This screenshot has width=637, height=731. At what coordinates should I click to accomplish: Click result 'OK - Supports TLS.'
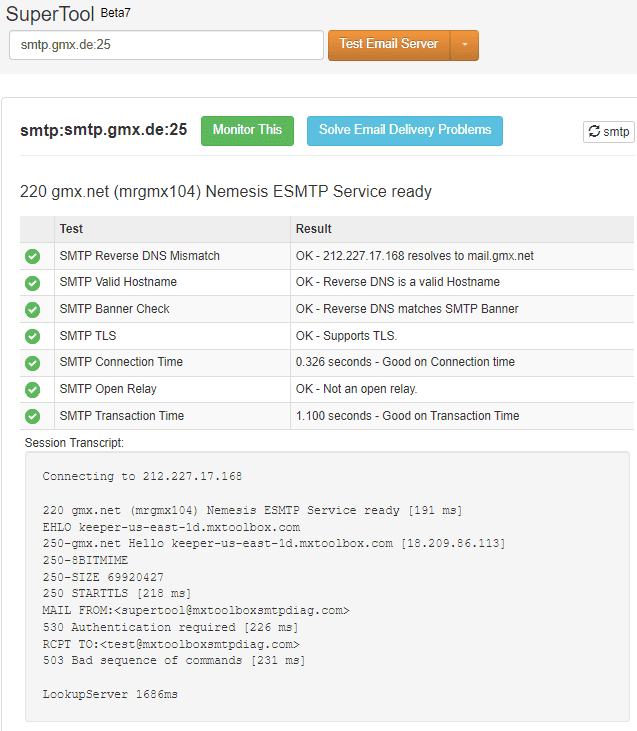click(x=346, y=336)
